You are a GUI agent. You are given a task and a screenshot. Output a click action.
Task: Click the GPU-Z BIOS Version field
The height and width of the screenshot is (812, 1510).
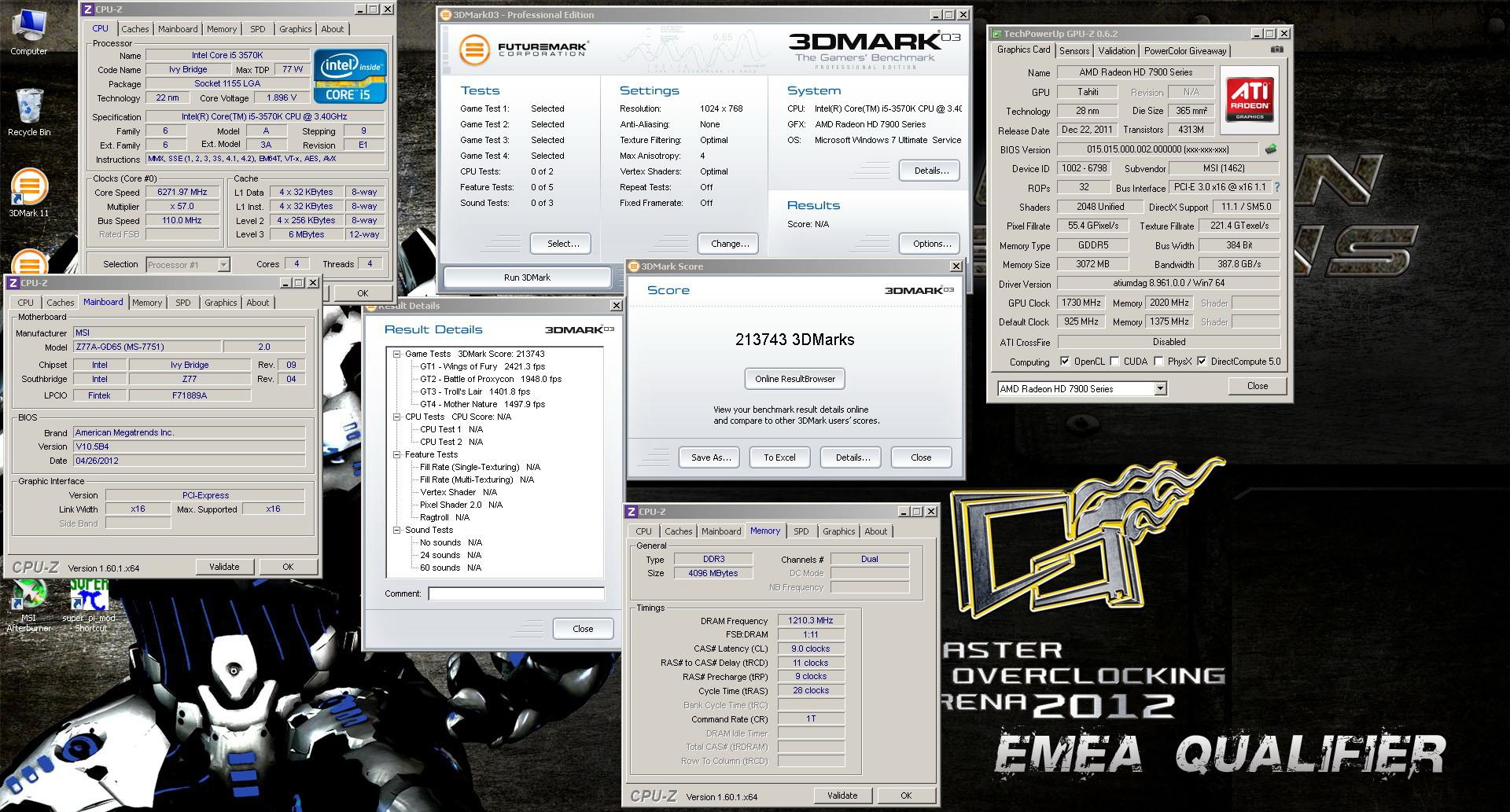tap(1158, 149)
